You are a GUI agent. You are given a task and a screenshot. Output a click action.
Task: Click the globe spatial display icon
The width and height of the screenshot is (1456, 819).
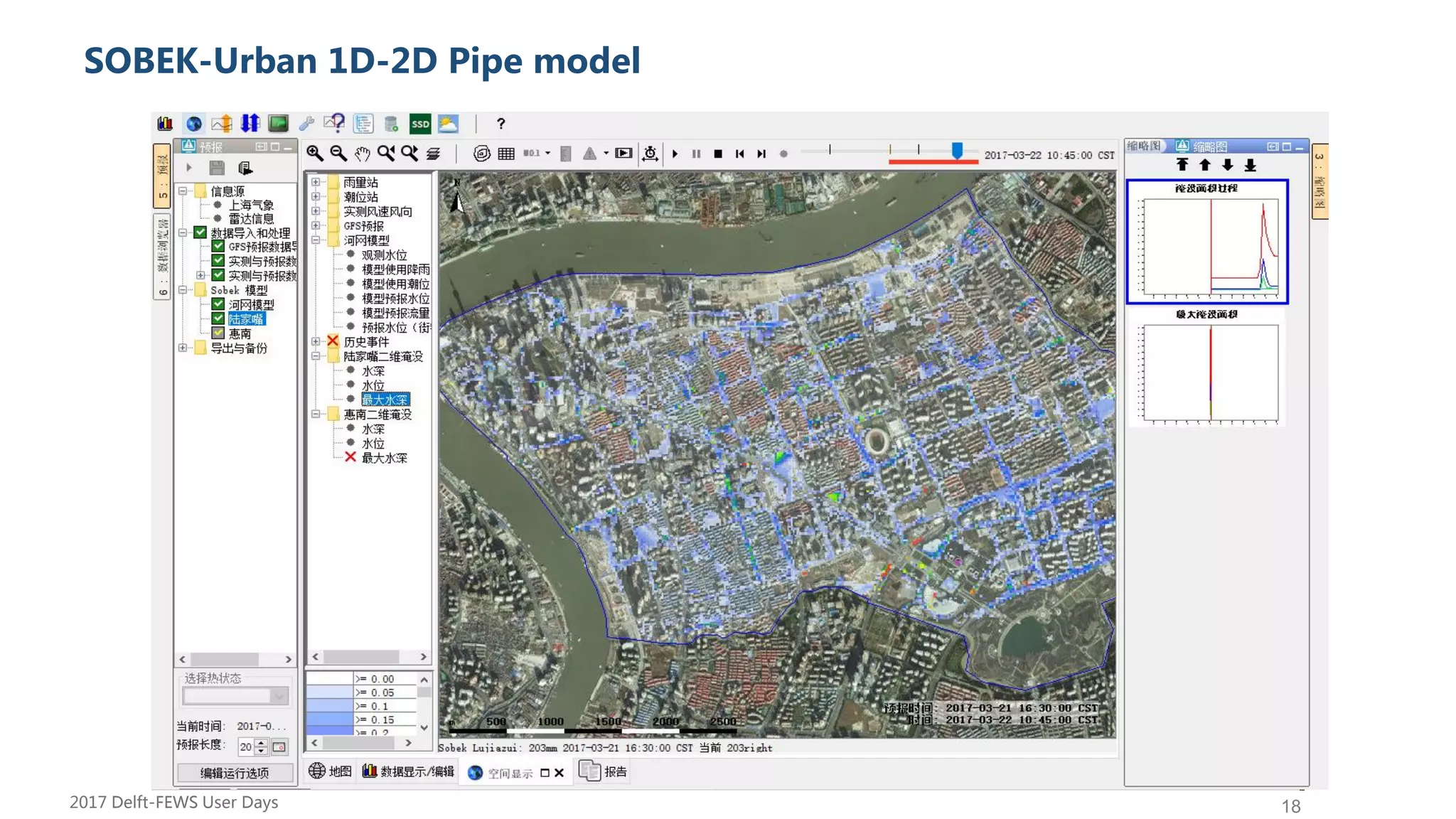(x=194, y=124)
